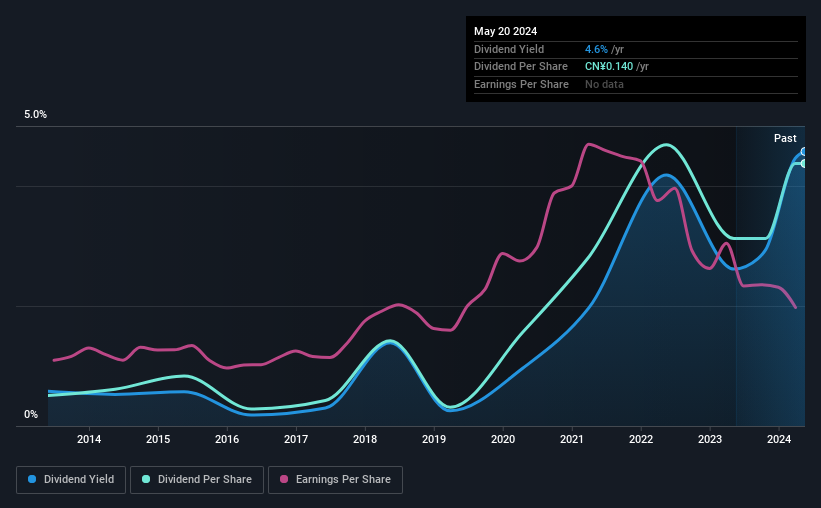Screen dimensions: 821x508
Task: Select the 2022 label on the time axis
Action: coord(641,439)
